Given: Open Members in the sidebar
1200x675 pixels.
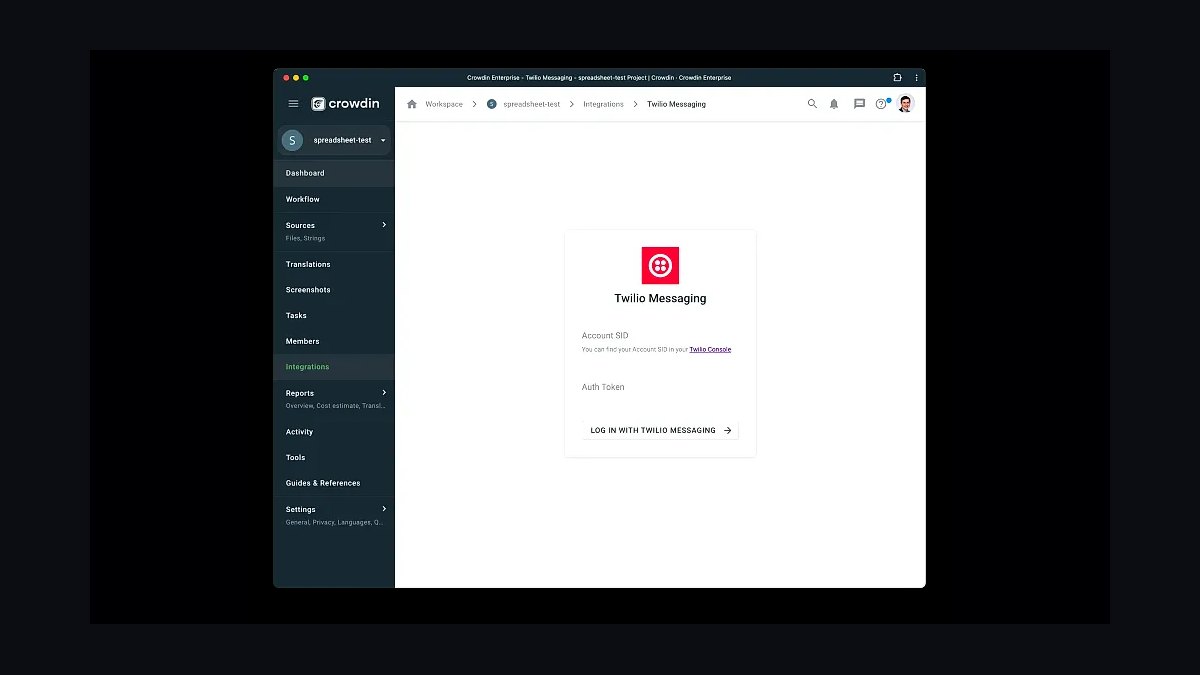Looking at the screenshot, I should pos(334,341).
